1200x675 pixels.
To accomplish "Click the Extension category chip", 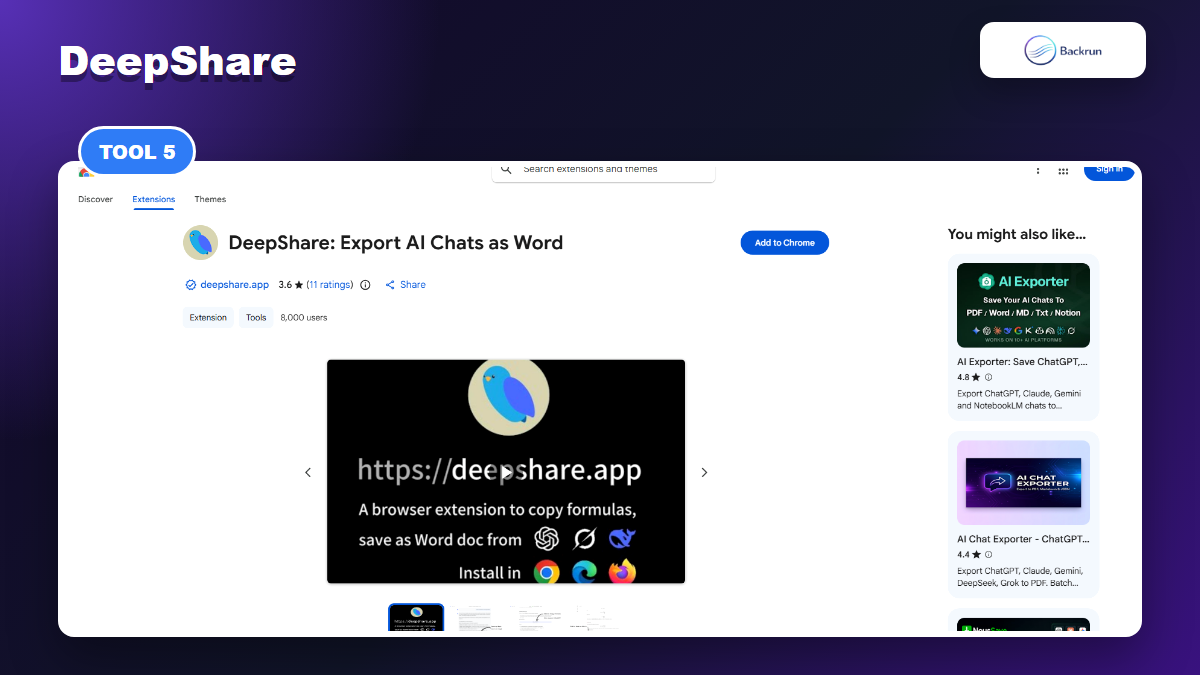I will 208,317.
